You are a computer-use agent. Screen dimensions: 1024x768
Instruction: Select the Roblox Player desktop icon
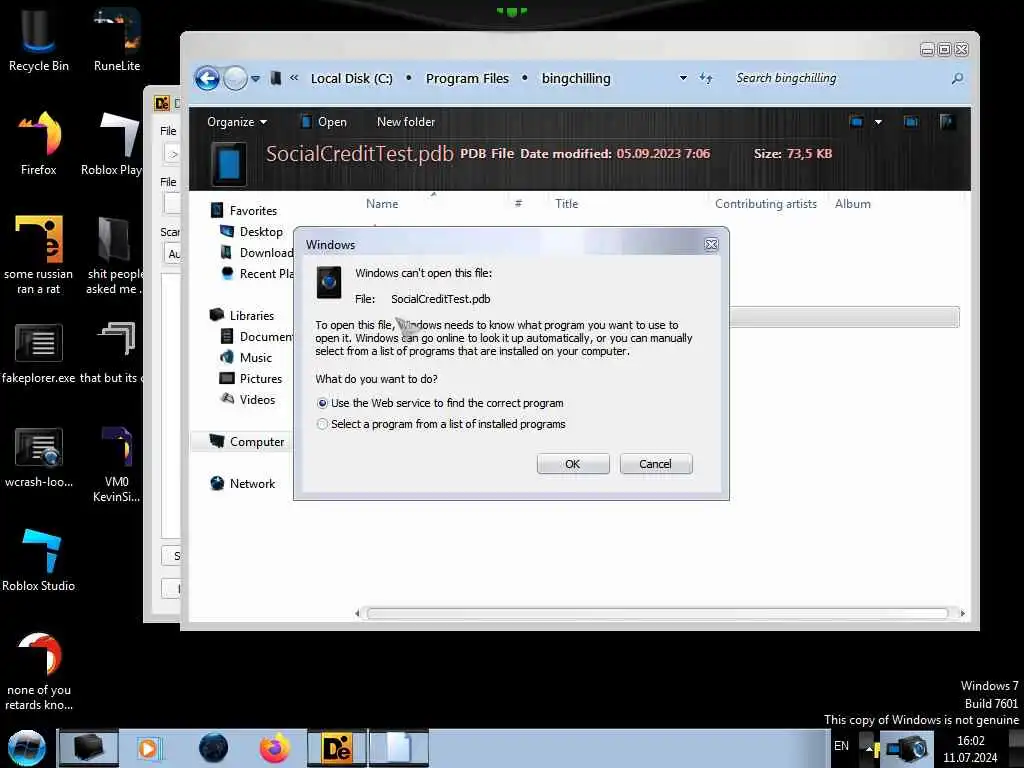[x=112, y=144]
